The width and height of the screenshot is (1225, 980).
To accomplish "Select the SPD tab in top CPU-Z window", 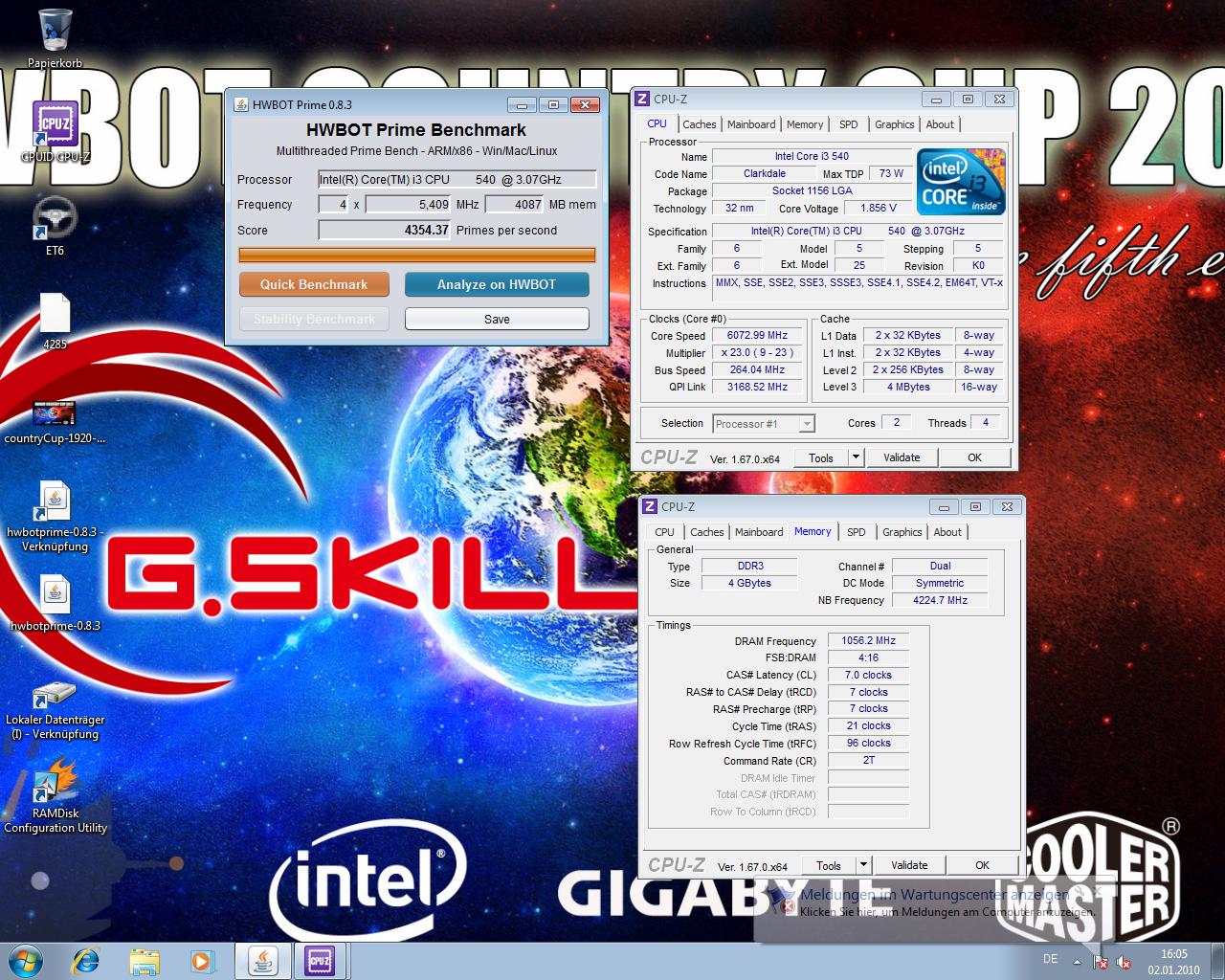I will (849, 124).
